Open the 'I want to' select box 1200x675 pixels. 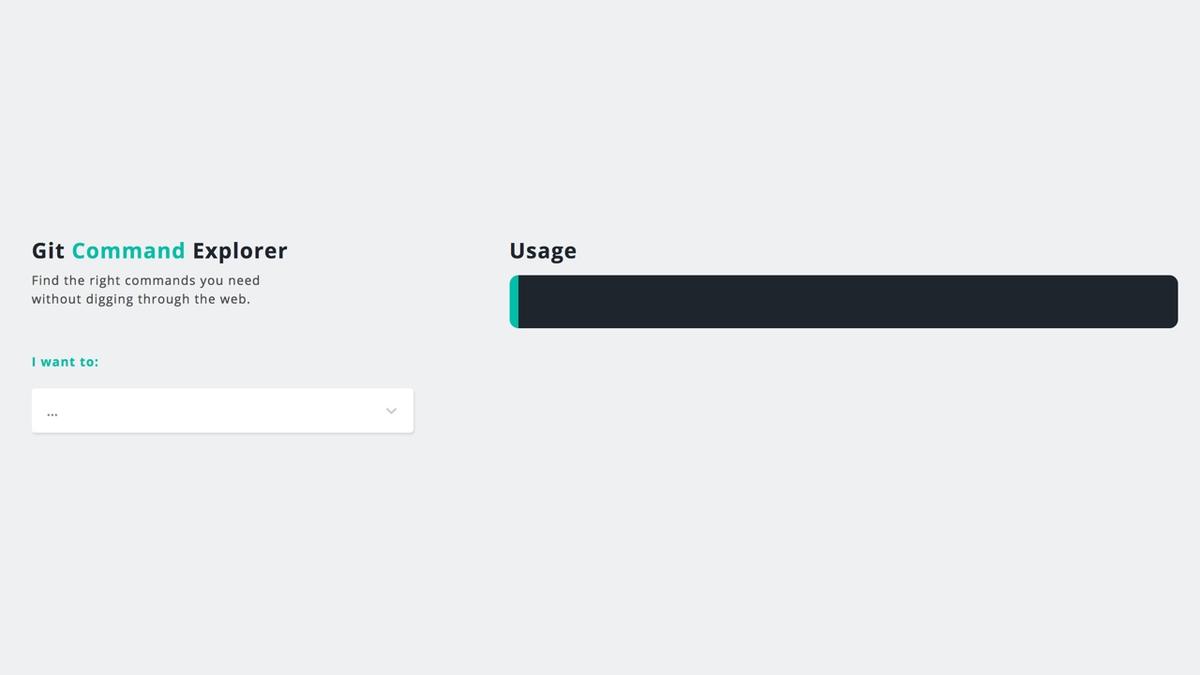[x=222, y=411]
